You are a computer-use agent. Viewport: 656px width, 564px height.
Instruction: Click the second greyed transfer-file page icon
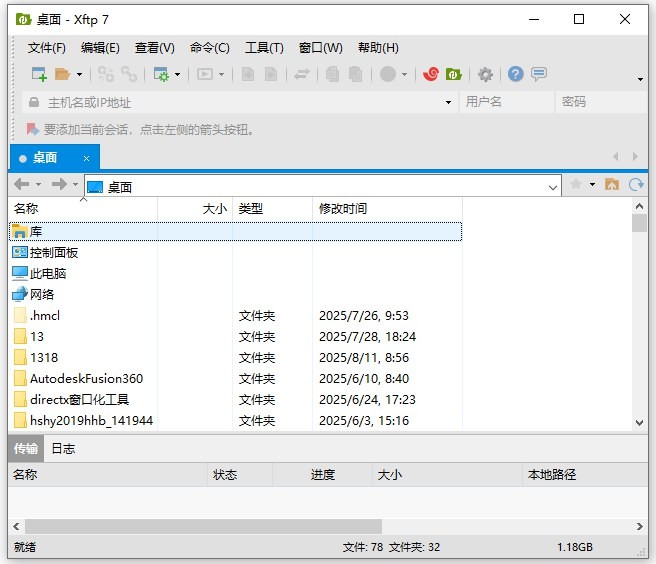coord(271,74)
